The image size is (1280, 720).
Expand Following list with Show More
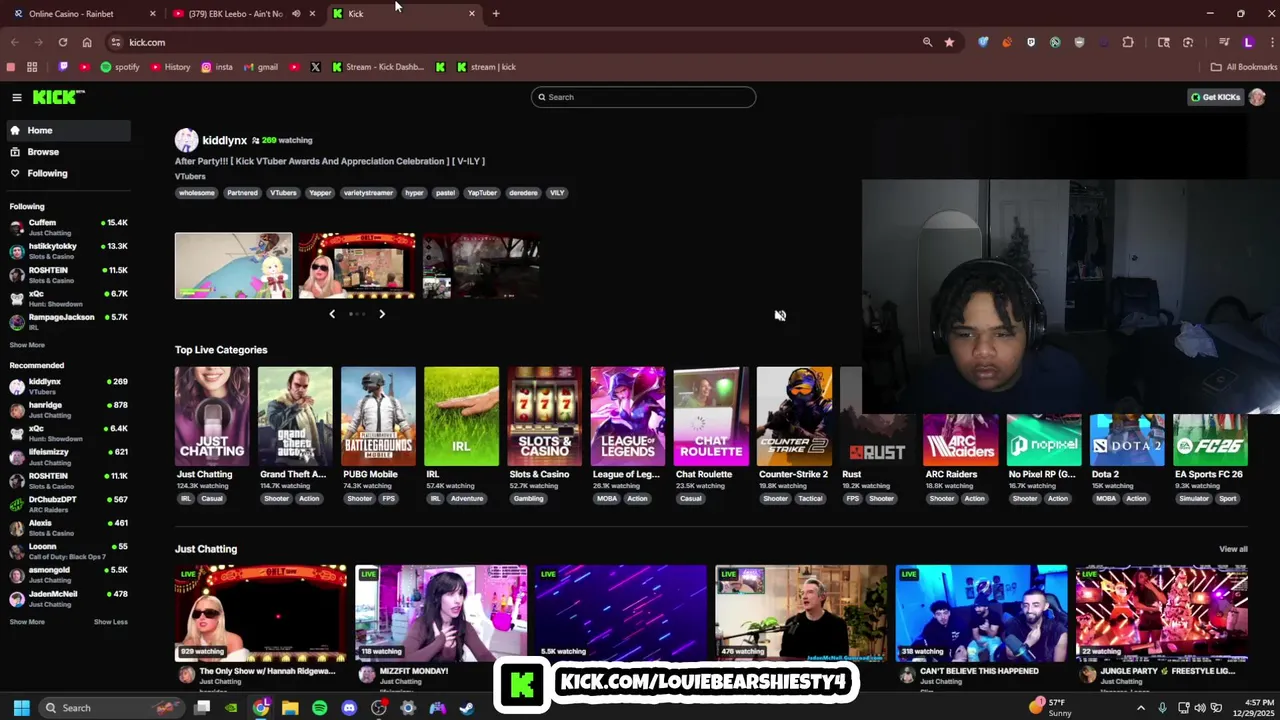27,345
